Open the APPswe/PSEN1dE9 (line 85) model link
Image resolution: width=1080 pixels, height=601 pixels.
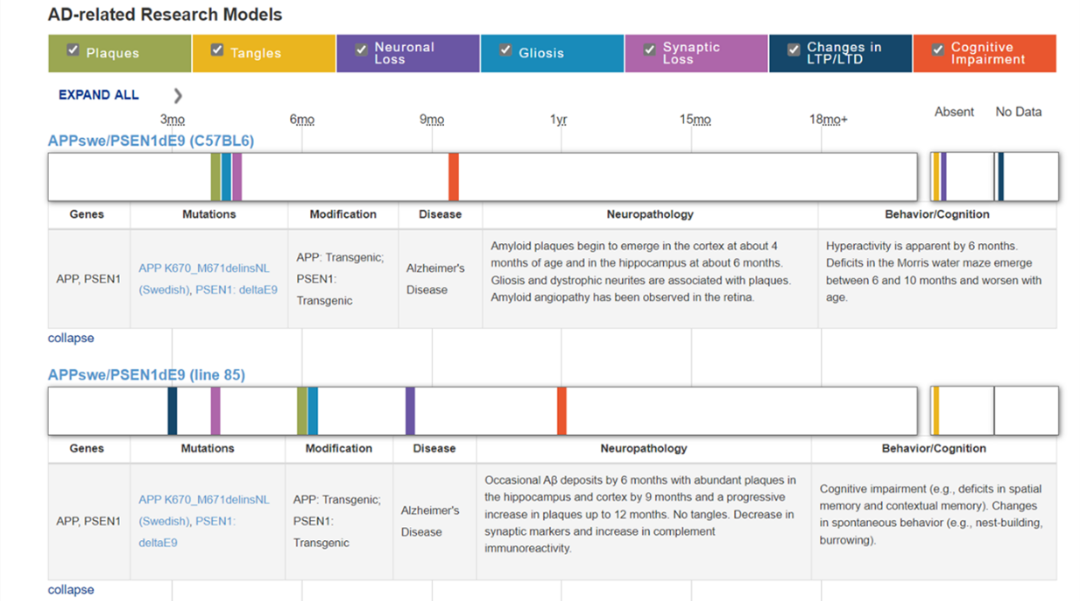tap(146, 375)
